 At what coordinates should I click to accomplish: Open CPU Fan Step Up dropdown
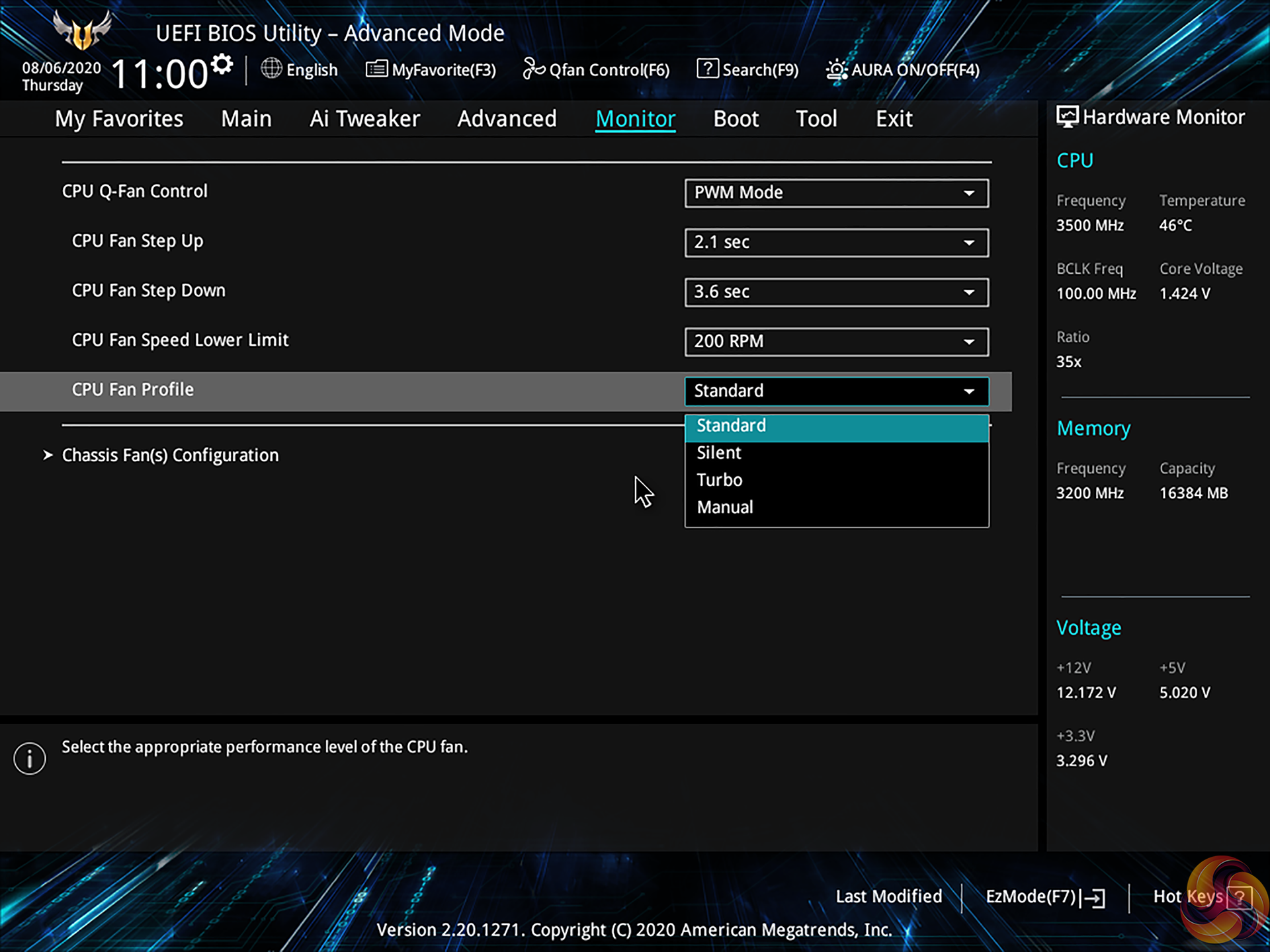pyautogui.click(x=836, y=243)
